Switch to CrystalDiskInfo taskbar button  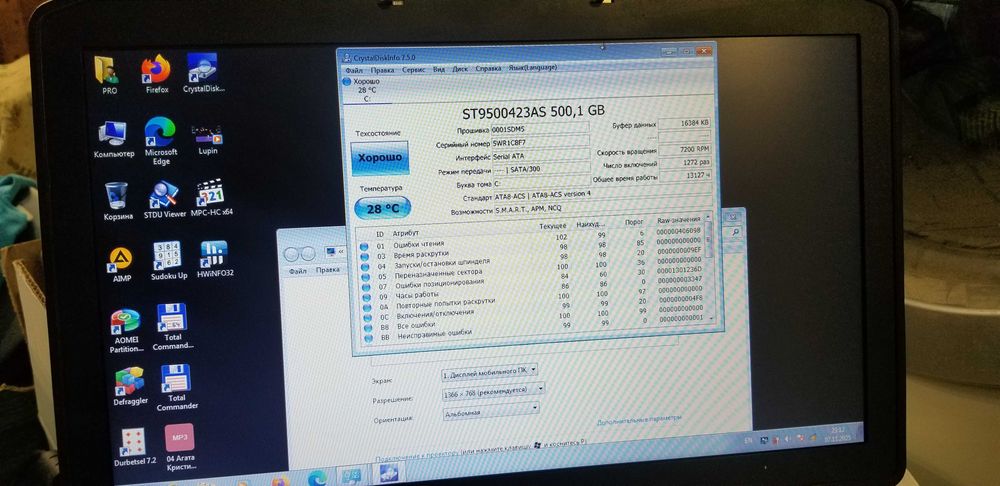pos(388,473)
